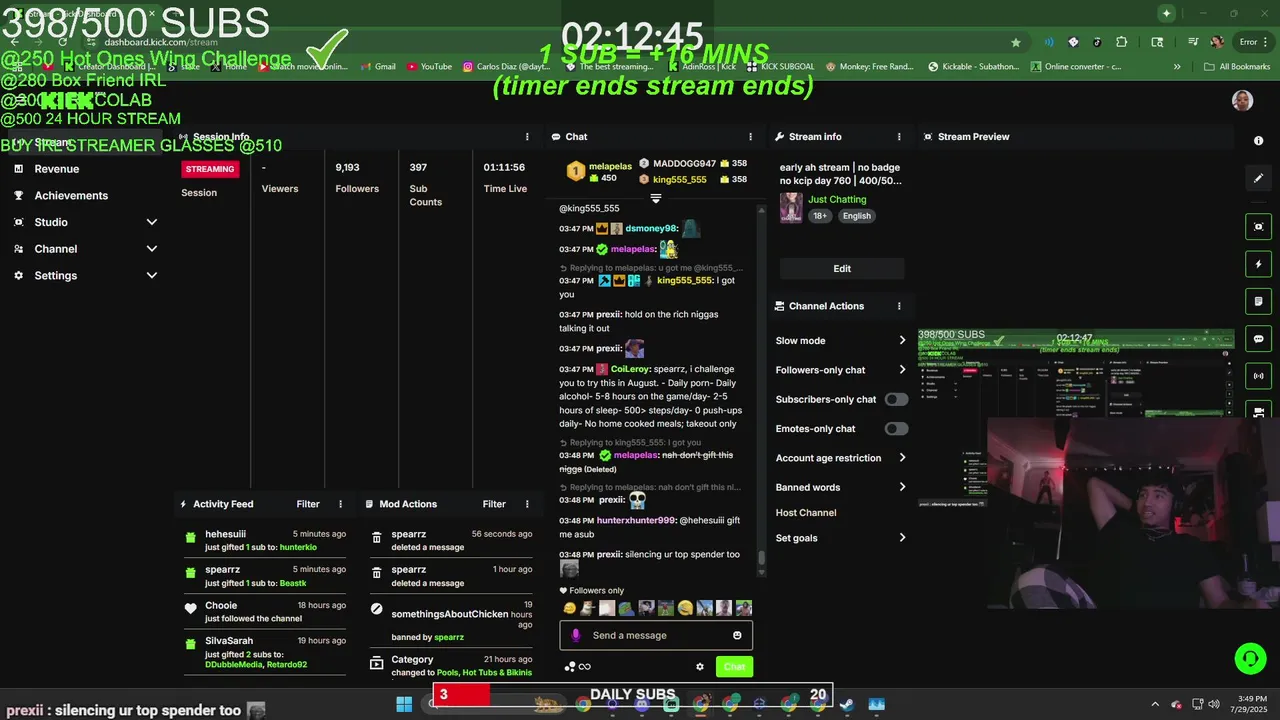1280x720 pixels.
Task: Click the three-circles icon below message box
Action: [569, 667]
